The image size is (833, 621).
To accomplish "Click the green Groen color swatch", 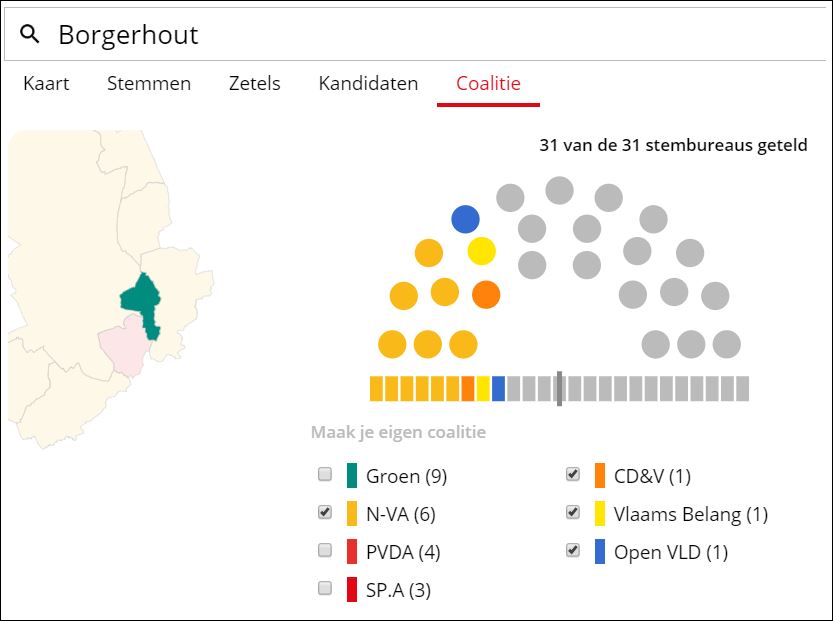I will pyautogui.click(x=352, y=476).
